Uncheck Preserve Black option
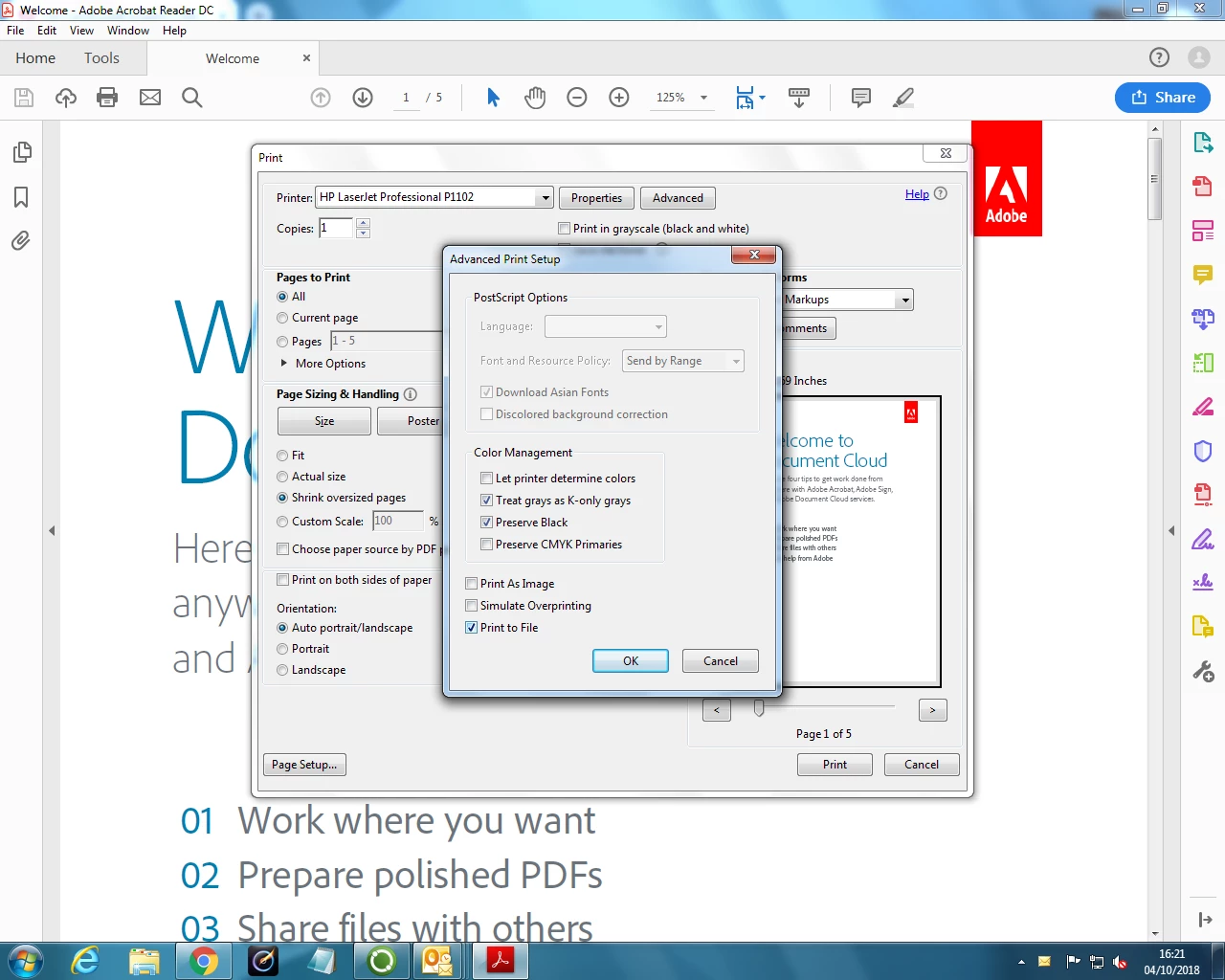The image size is (1225, 980). click(487, 523)
